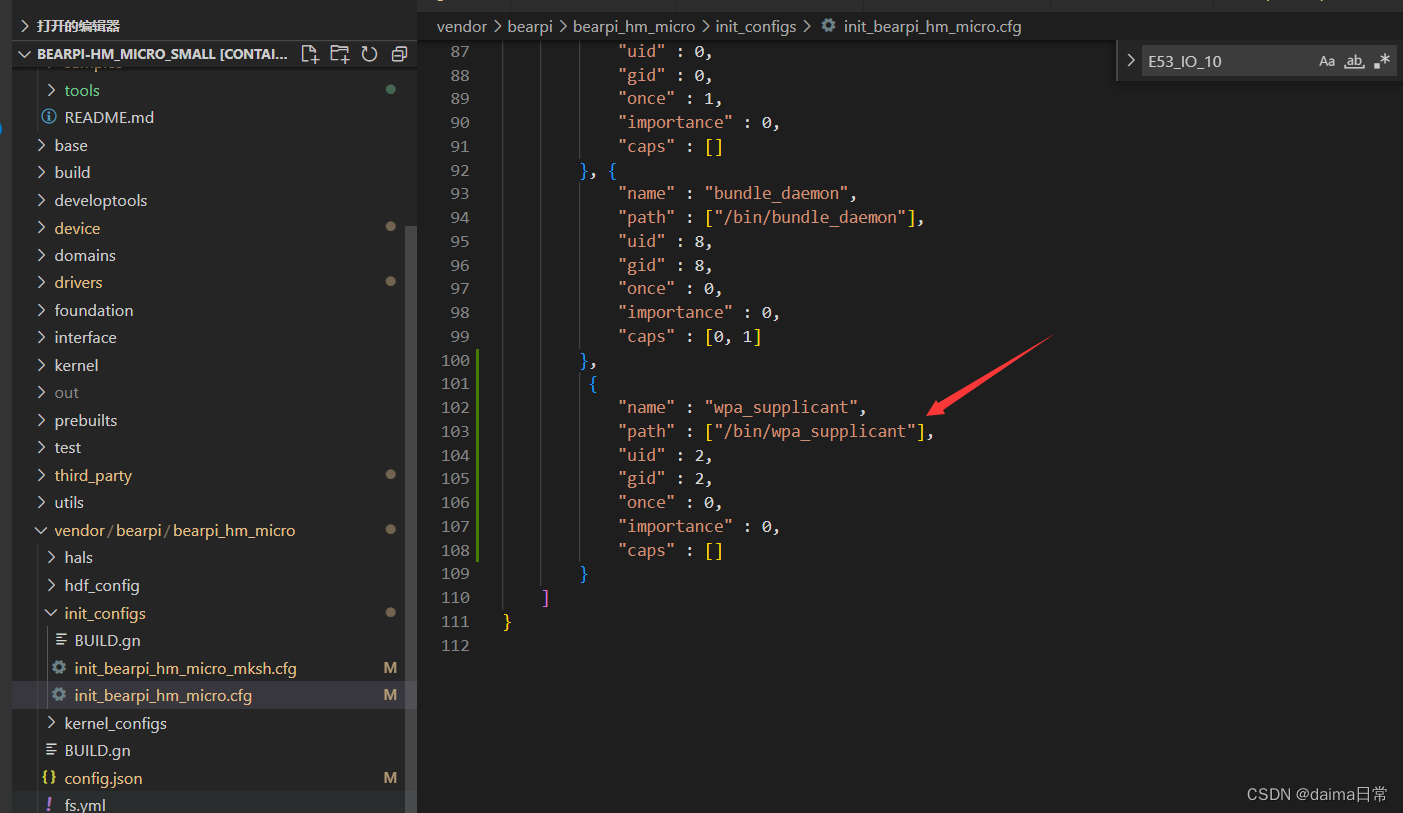Click bearpi in the breadcrumb path

(530, 27)
